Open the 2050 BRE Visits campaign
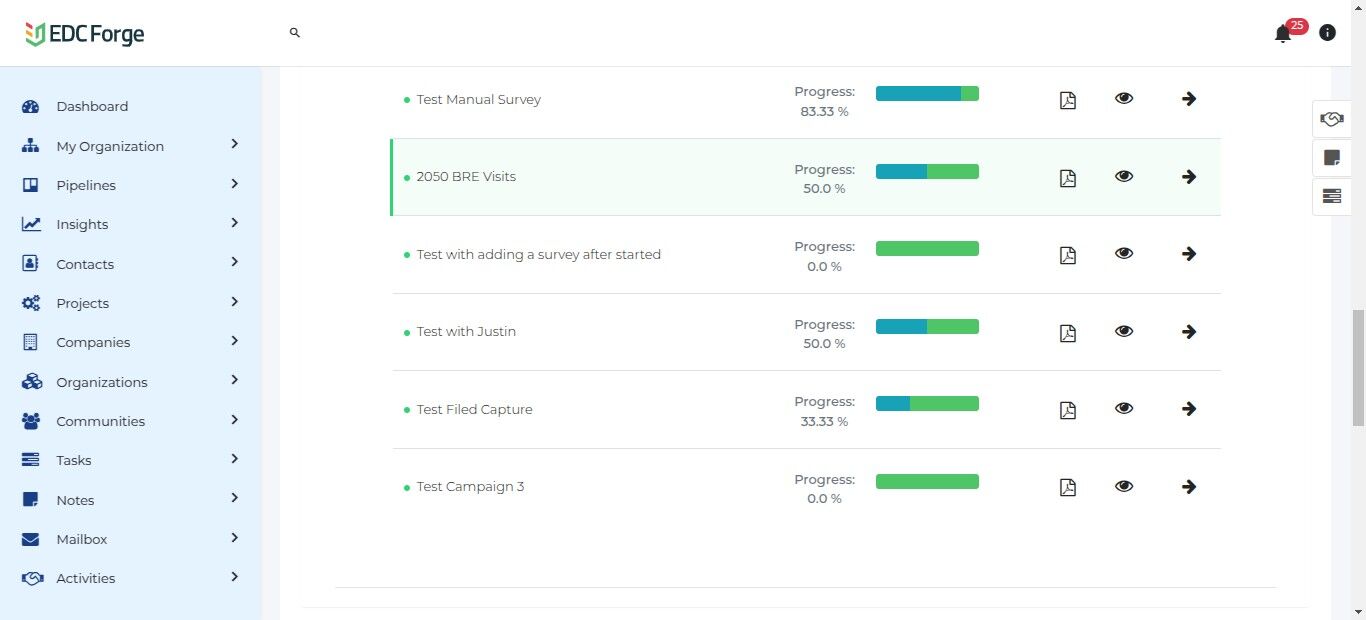Viewport: 1366px width, 620px height. 466,177
